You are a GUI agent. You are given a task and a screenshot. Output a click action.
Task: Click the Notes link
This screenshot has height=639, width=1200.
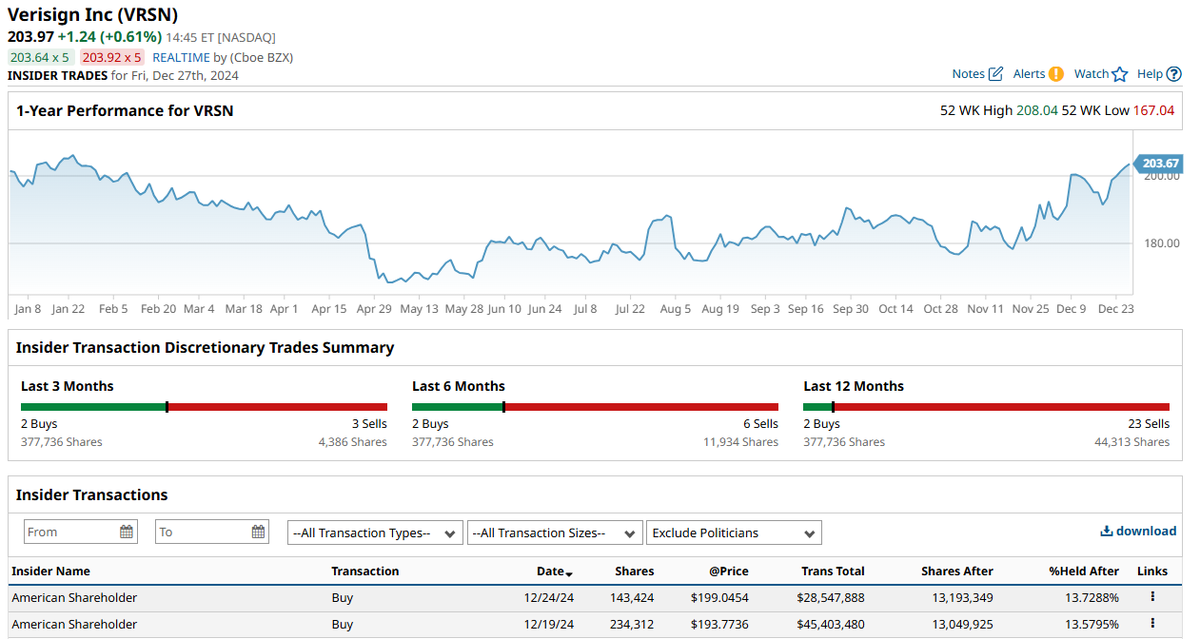pyautogui.click(x=968, y=74)
